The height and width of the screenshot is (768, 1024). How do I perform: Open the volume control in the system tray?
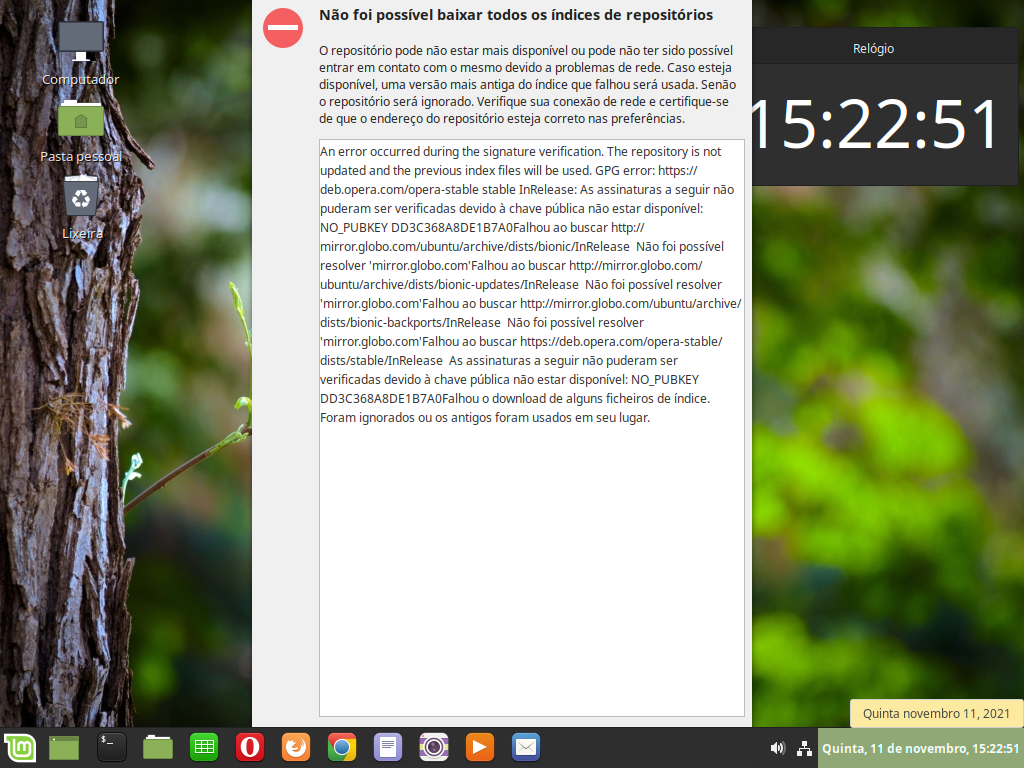[x=777, y=748]
